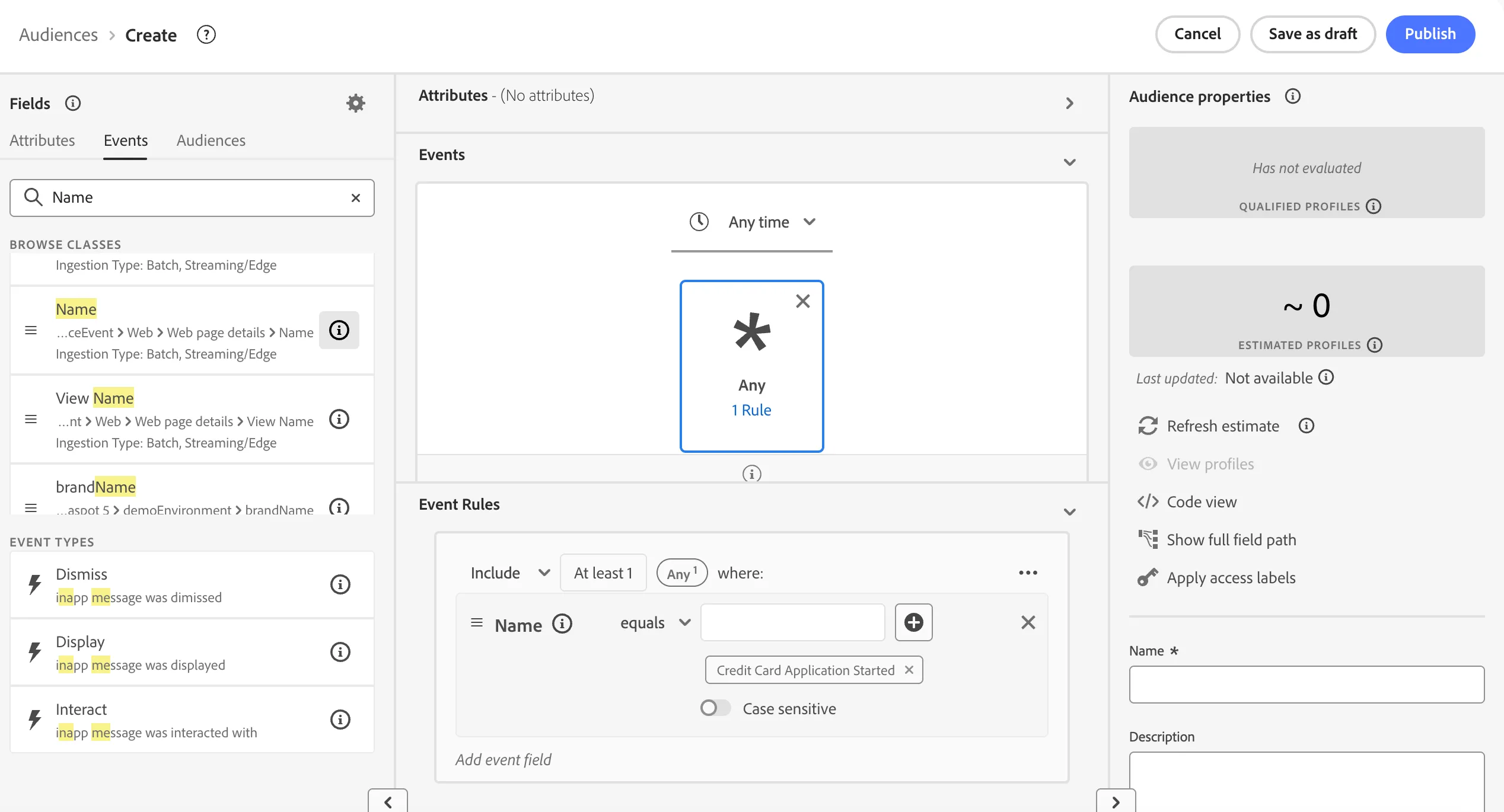Remove the Any event card
1504x812 pixels.
click(802, 301)
